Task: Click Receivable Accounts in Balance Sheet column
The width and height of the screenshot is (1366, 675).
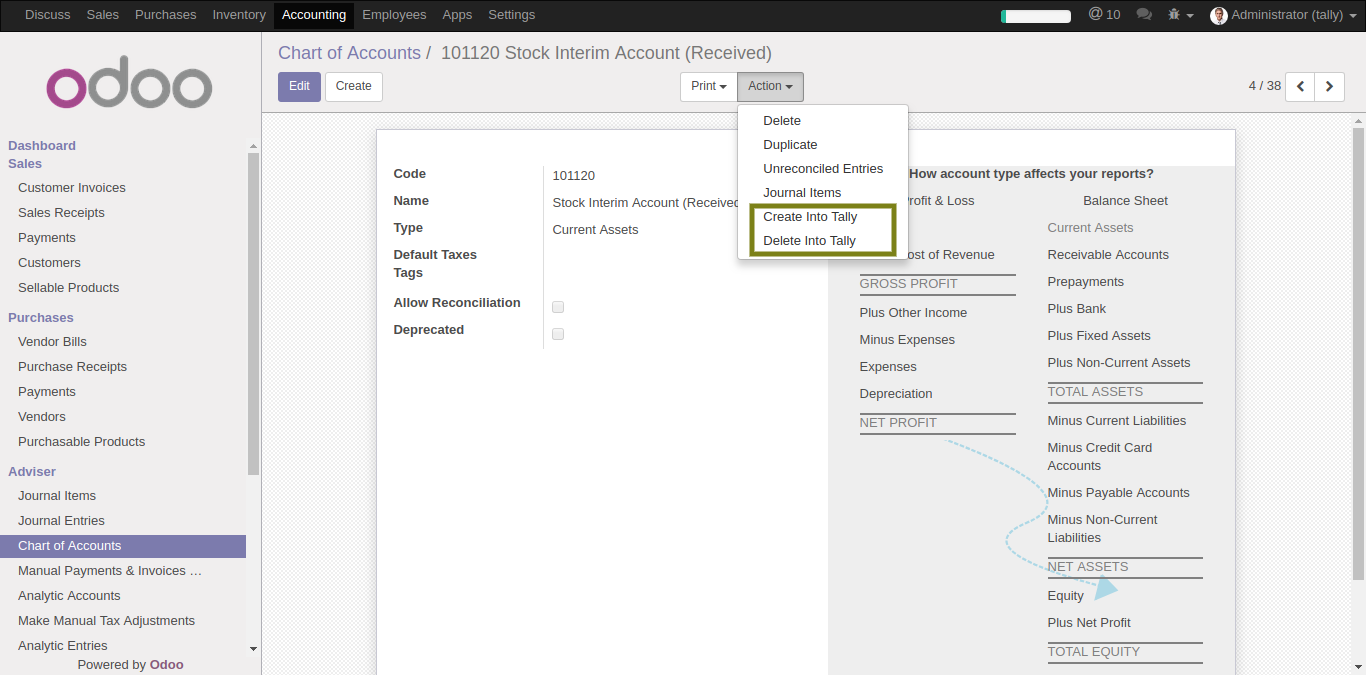Action: [x=1108, y=255]
